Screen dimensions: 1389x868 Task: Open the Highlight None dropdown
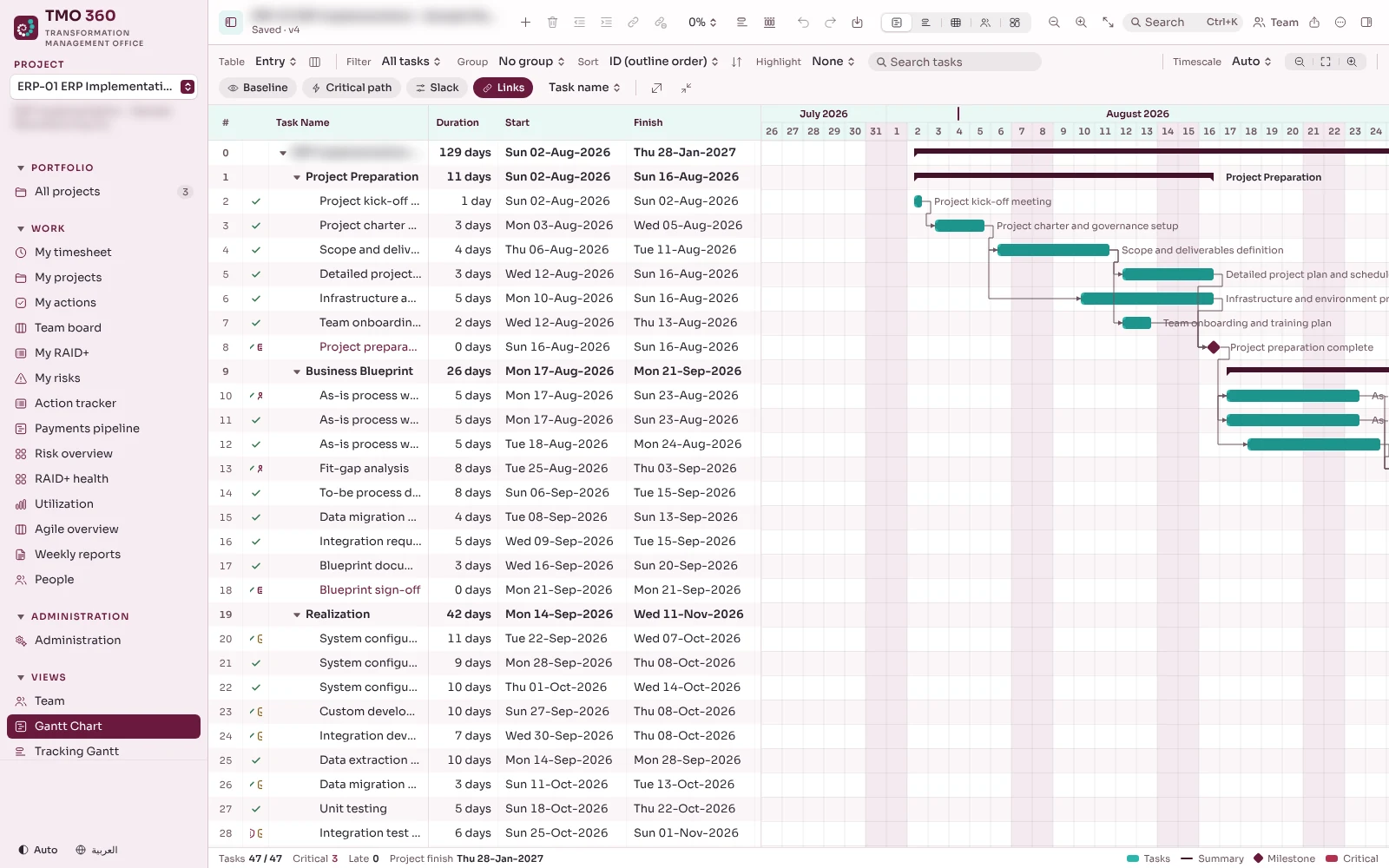[833, 62]
